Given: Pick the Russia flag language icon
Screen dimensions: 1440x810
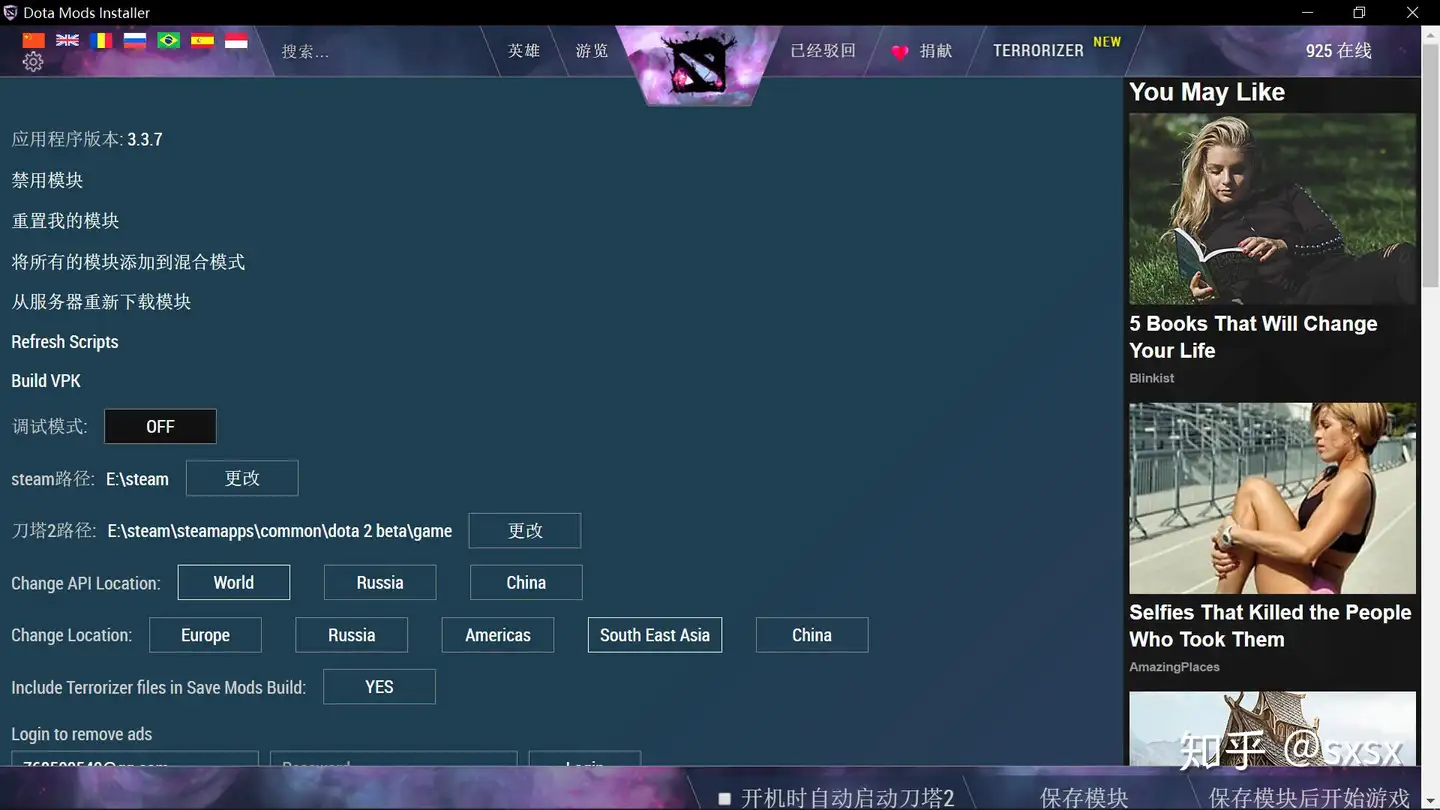Looking at the screenshot, I should (135, 40).
